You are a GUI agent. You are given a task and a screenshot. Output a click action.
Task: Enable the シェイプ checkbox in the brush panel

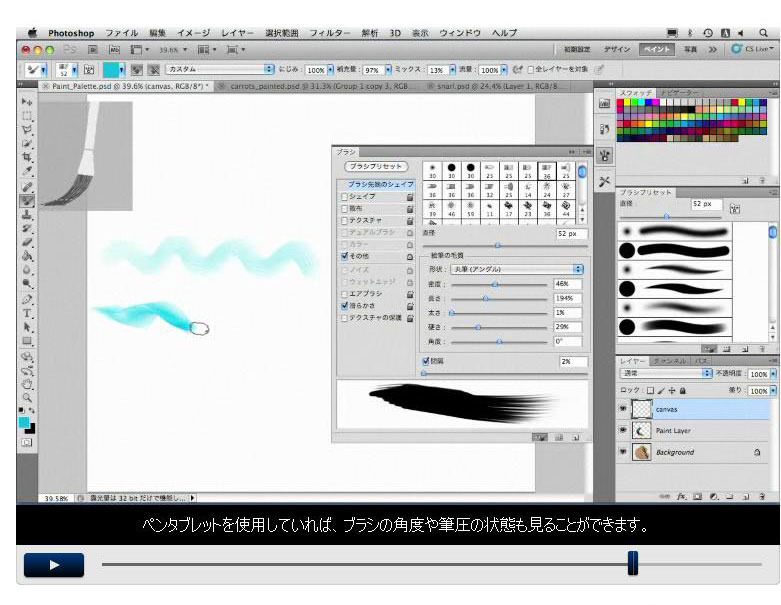pyautogui.click(x=345, y=196)
